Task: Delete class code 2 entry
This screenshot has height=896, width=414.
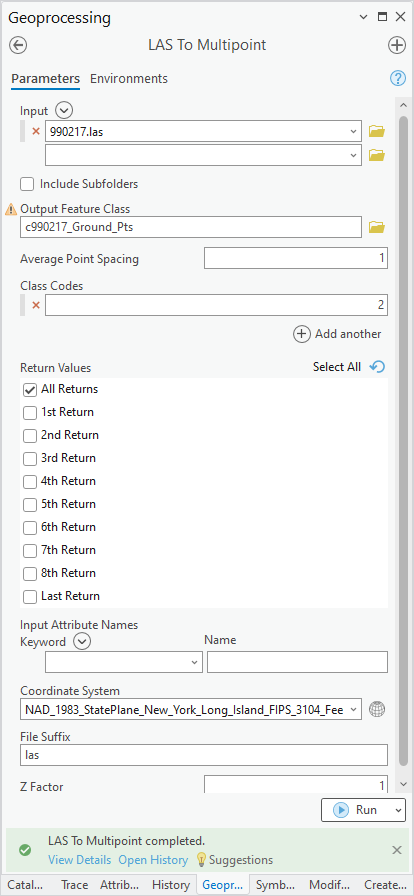Action: point(36,305)
